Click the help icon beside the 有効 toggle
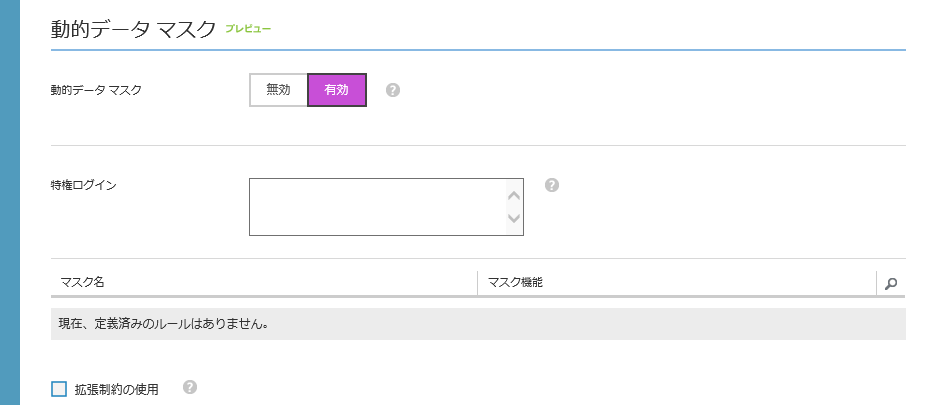This screenshot has height=405, width=939. point(393,90)
